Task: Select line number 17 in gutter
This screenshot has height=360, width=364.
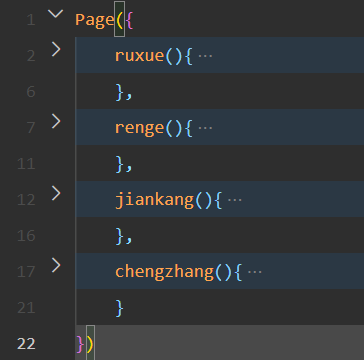Action: [26, 272]
